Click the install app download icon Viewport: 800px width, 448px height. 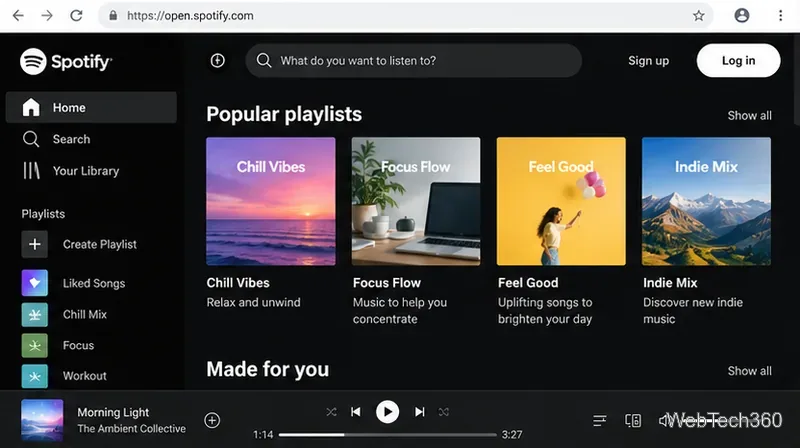click(x=217, y=61)
